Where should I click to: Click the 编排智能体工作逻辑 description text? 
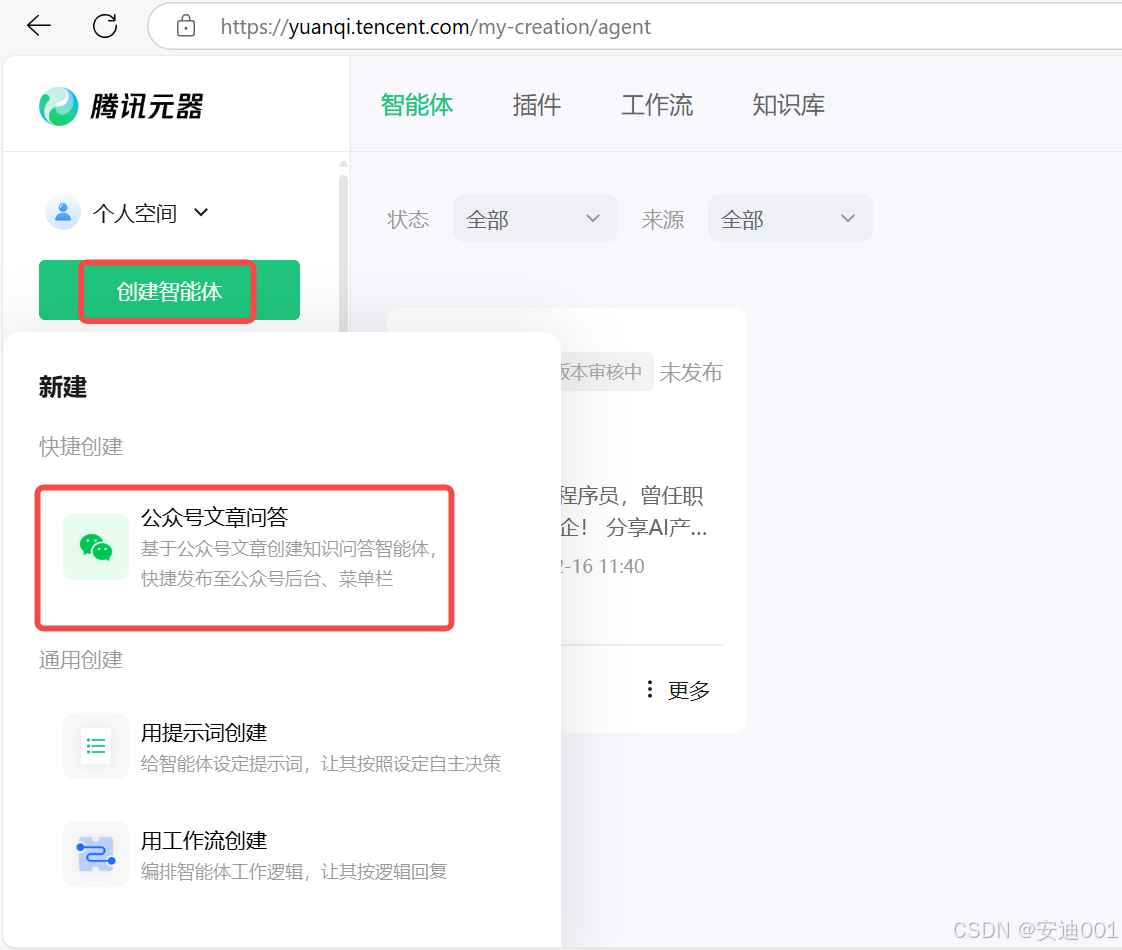pyautogui.click(x=293, y=872)
